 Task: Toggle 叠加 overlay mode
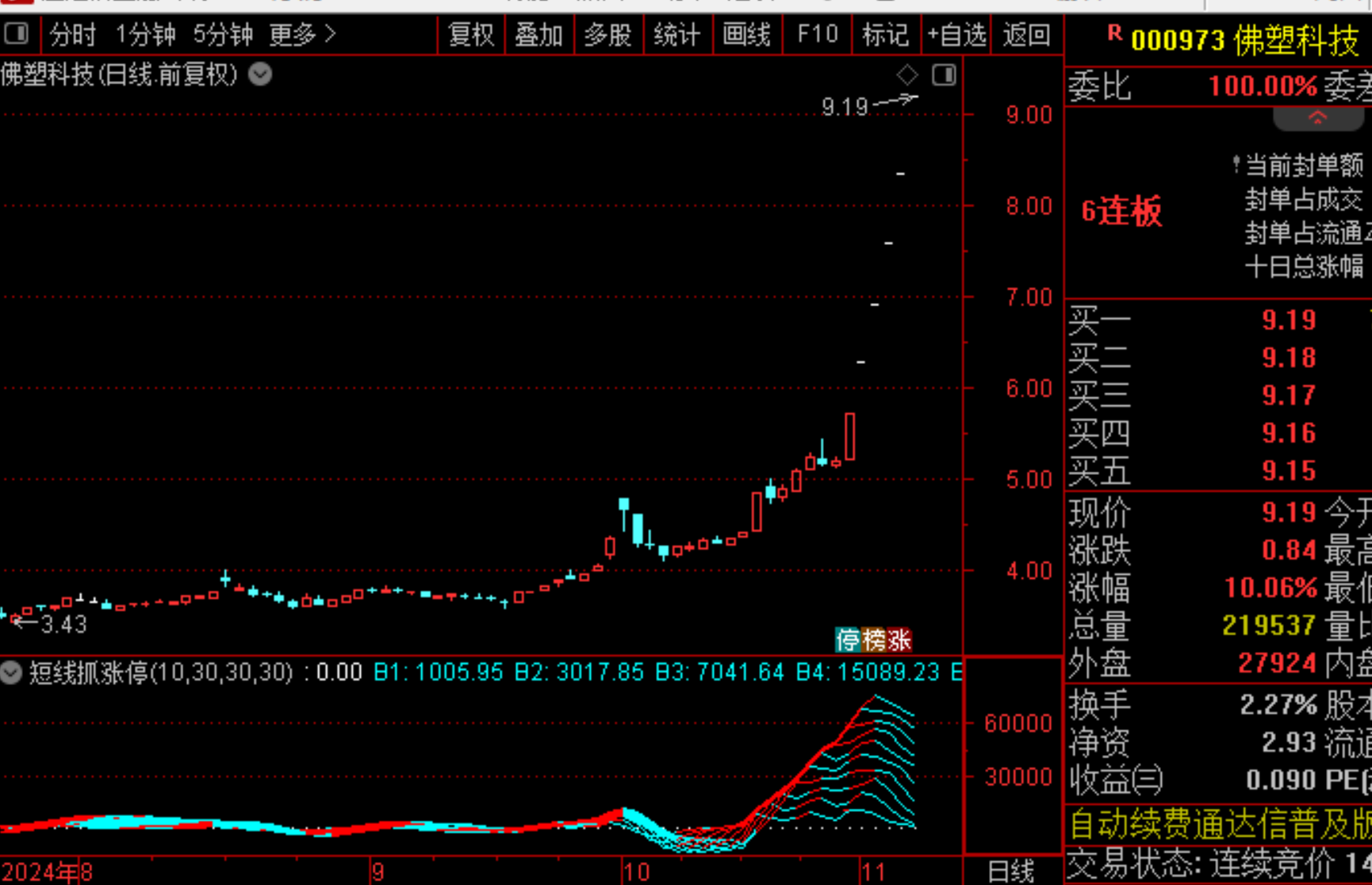539,35
